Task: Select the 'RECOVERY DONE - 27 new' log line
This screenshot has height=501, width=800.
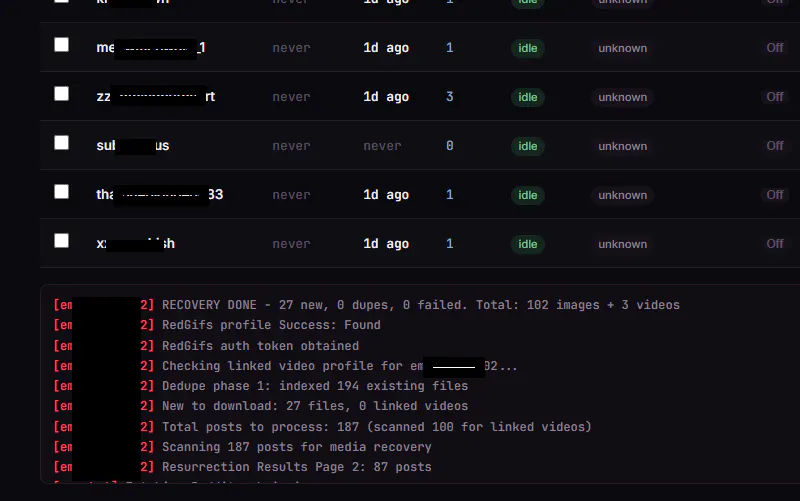Action: click(x=366, y=305)
